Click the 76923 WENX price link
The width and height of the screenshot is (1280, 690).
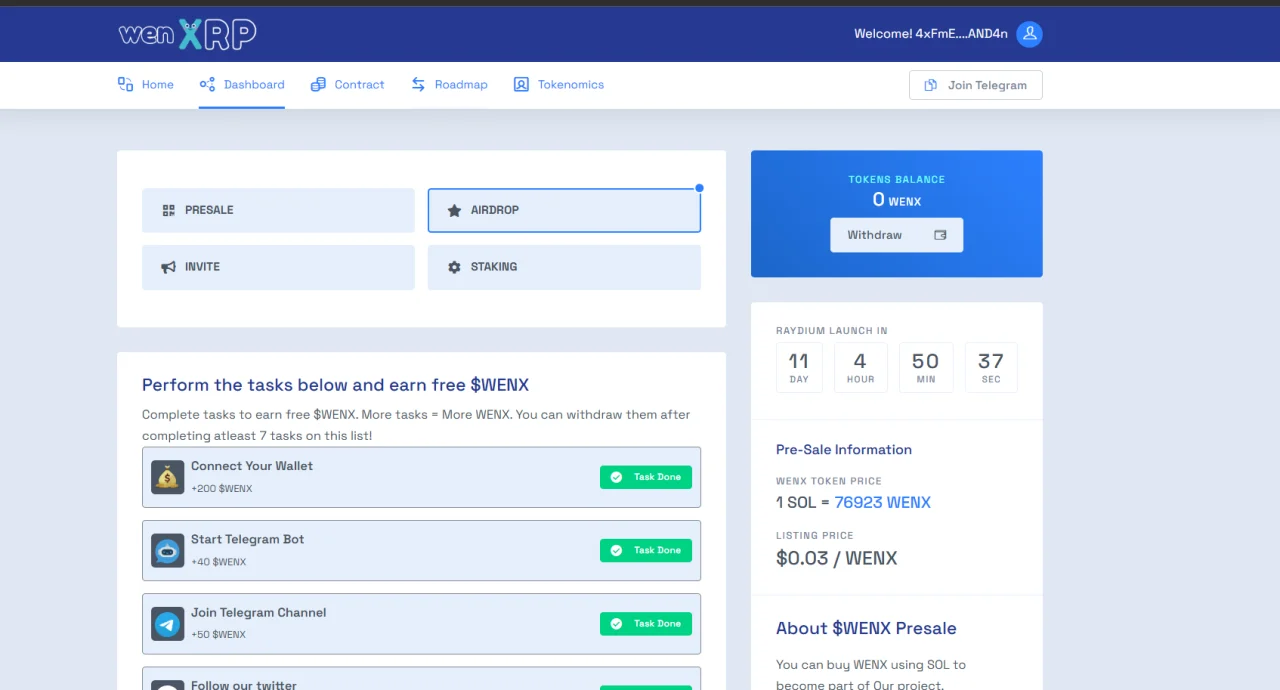(x=883, y=503)
